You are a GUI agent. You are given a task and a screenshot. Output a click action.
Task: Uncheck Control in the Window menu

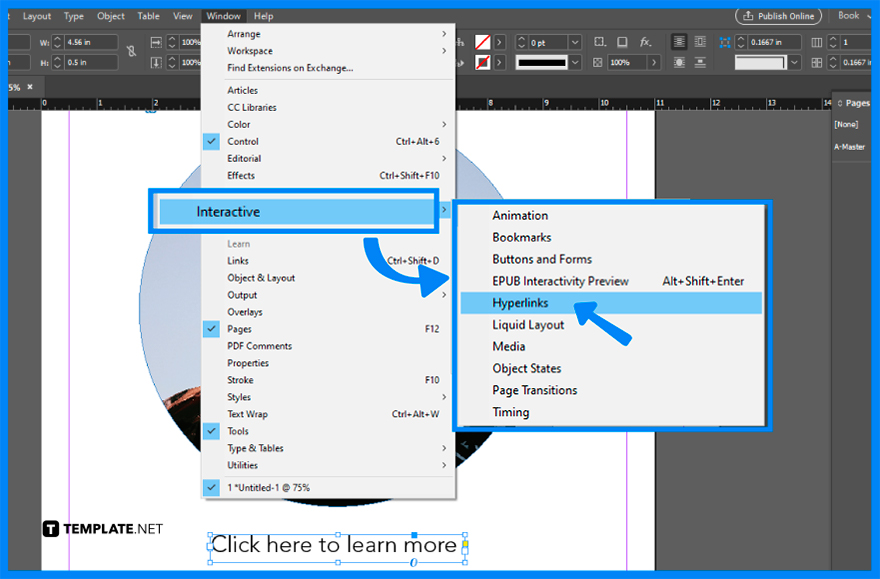pos(243,141)
